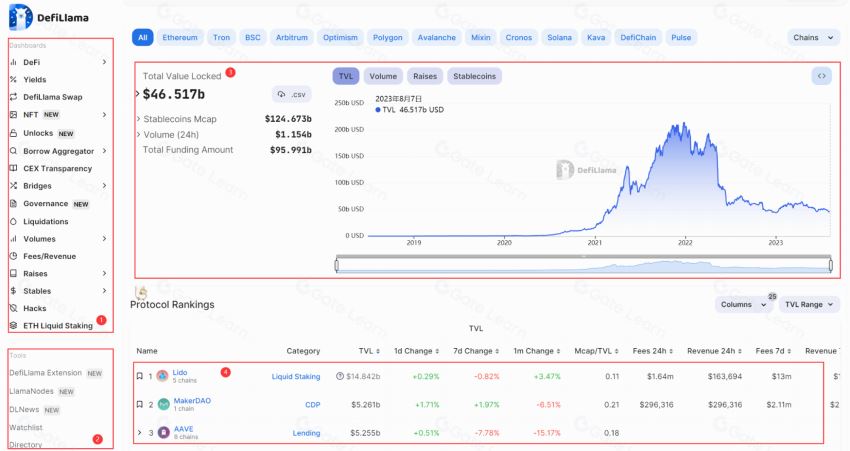Click the chart range slider right handle

[x=830, y=266]
